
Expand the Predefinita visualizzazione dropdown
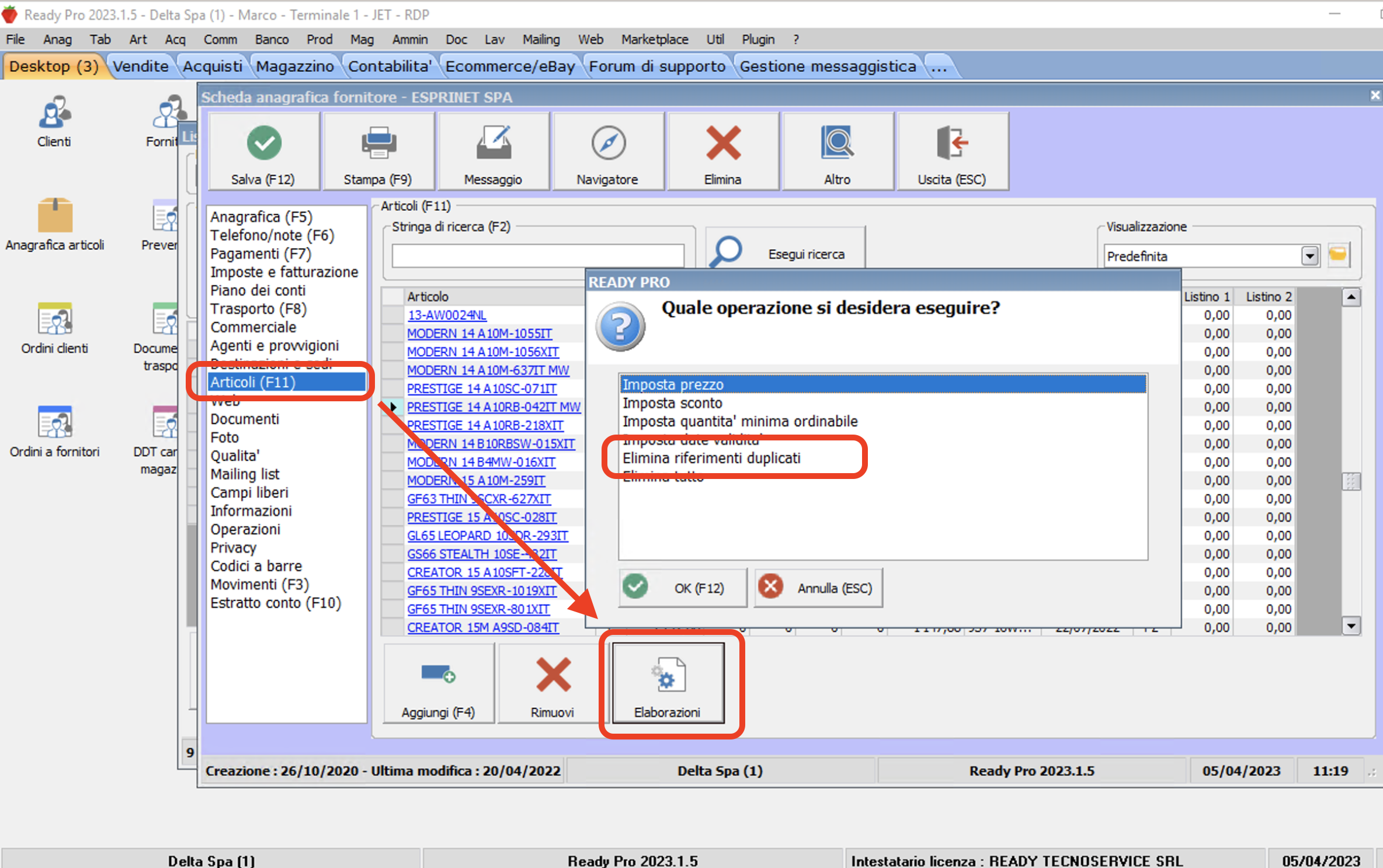pyautogui.click(x=1309, y=256)
